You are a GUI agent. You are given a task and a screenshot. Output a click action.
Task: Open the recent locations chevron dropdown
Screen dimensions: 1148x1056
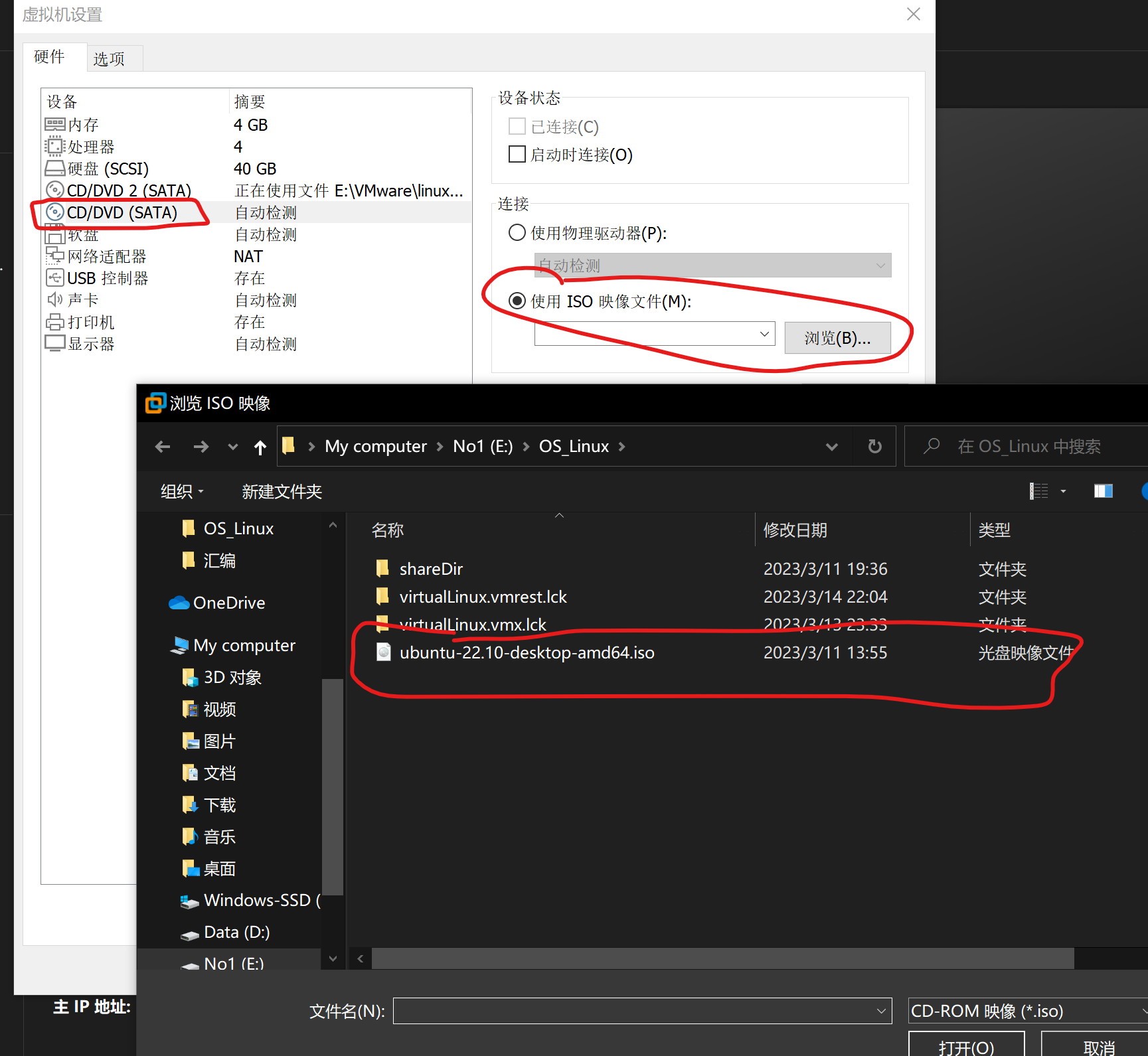(233, 447)
